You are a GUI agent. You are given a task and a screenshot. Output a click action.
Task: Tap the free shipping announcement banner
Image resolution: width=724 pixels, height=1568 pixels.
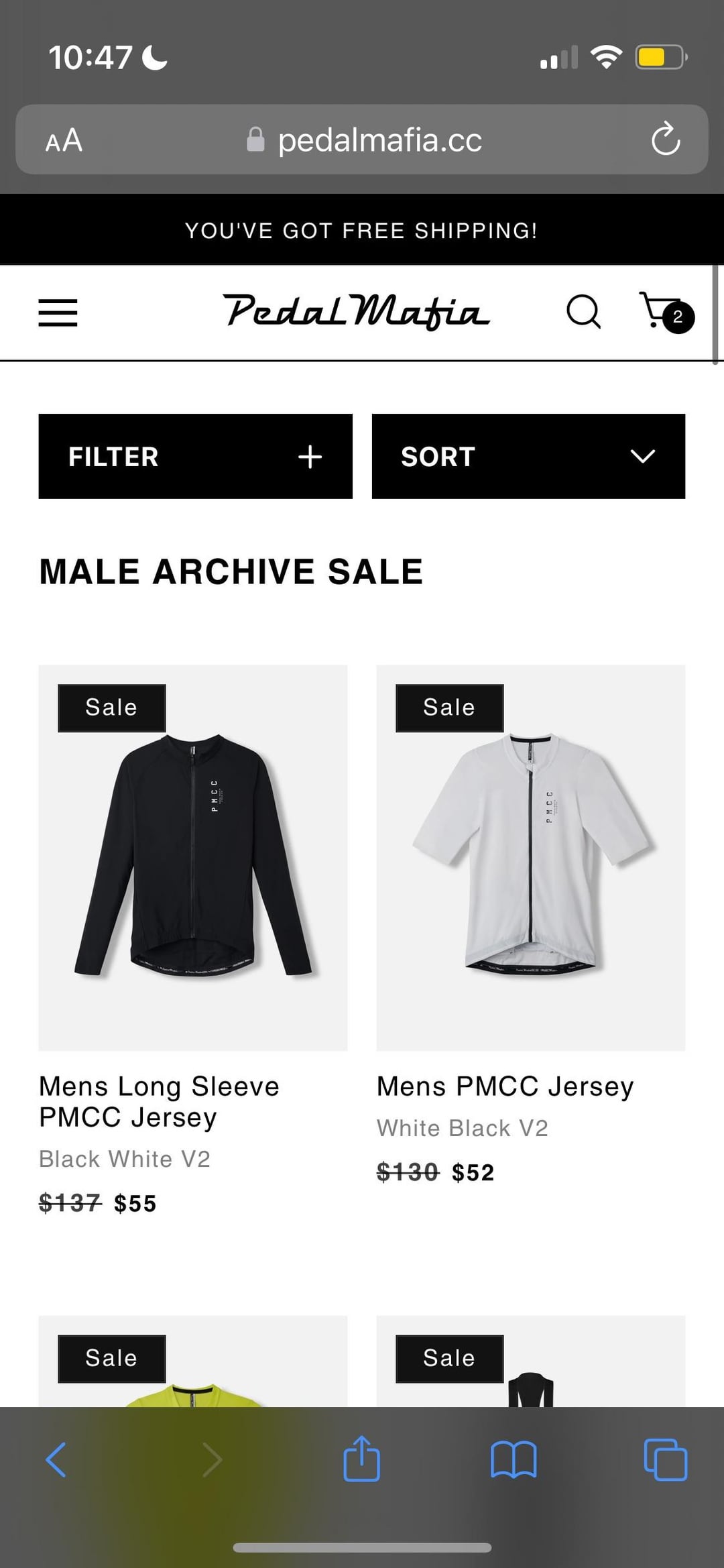(x=362, y=230)
